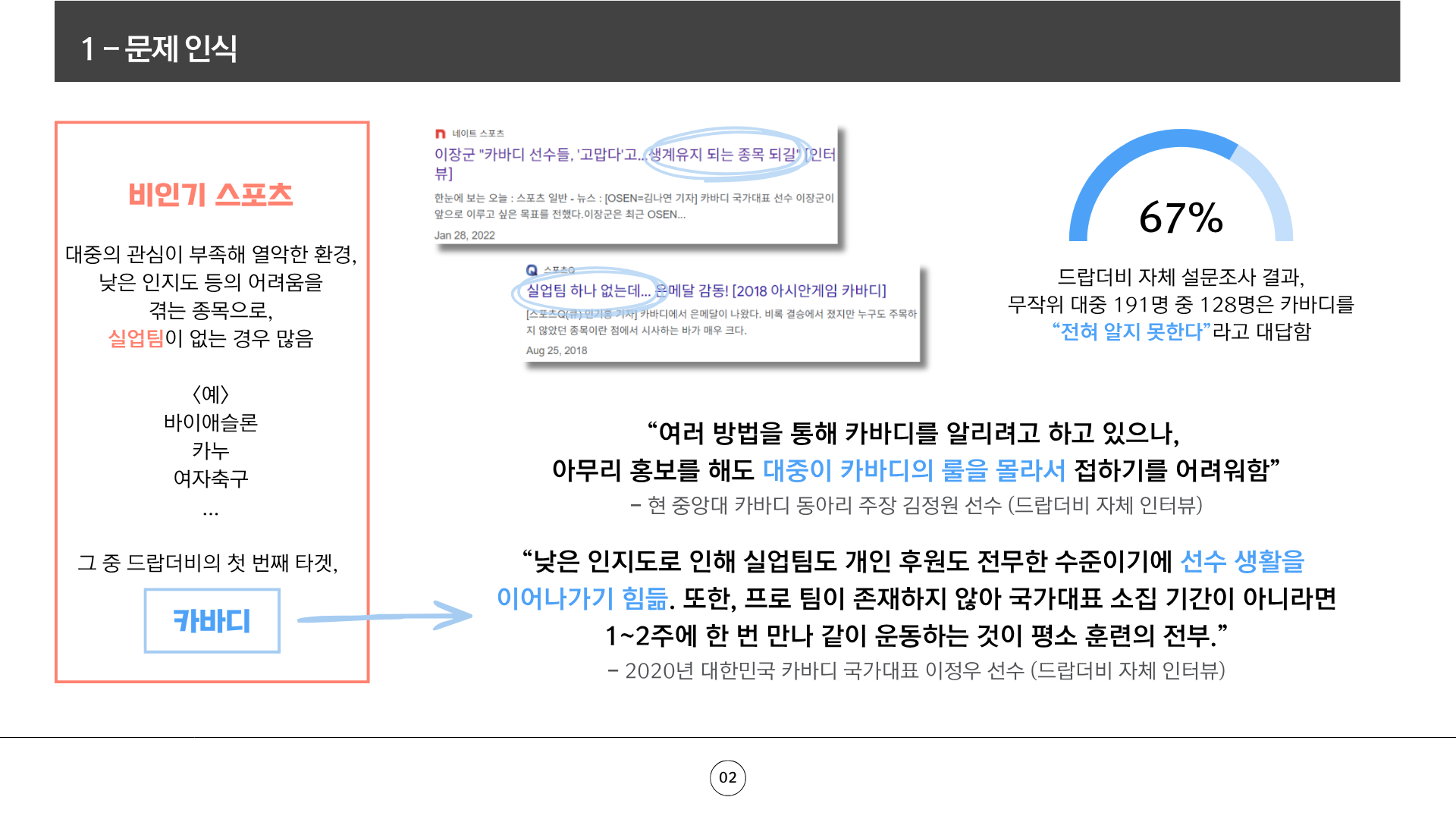Click the red 실업팀 highlighted word
This screenshot has width=1456, height=819.
136,338
